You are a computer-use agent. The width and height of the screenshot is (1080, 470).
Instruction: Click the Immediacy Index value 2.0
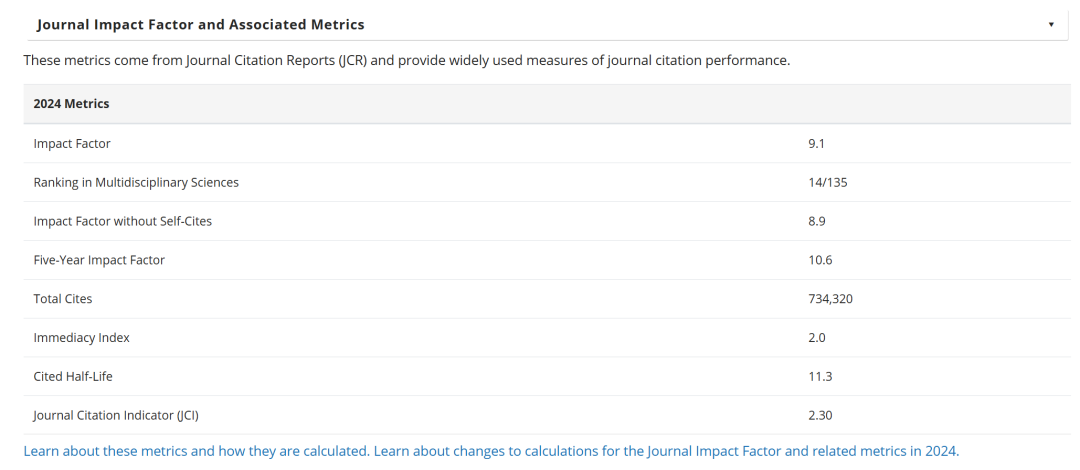point(816,338)
